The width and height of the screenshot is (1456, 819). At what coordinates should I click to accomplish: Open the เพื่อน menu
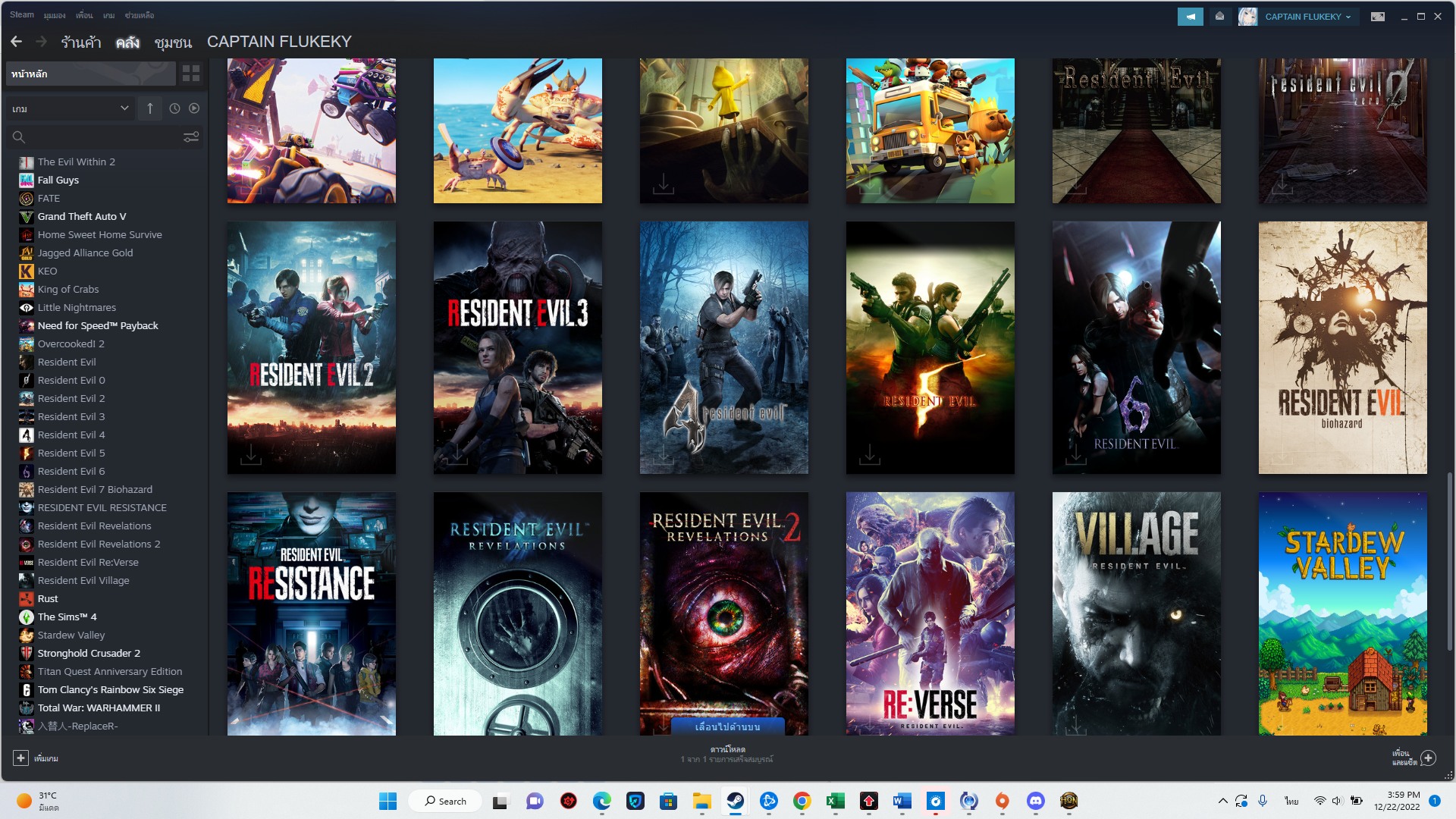(84, 15)
